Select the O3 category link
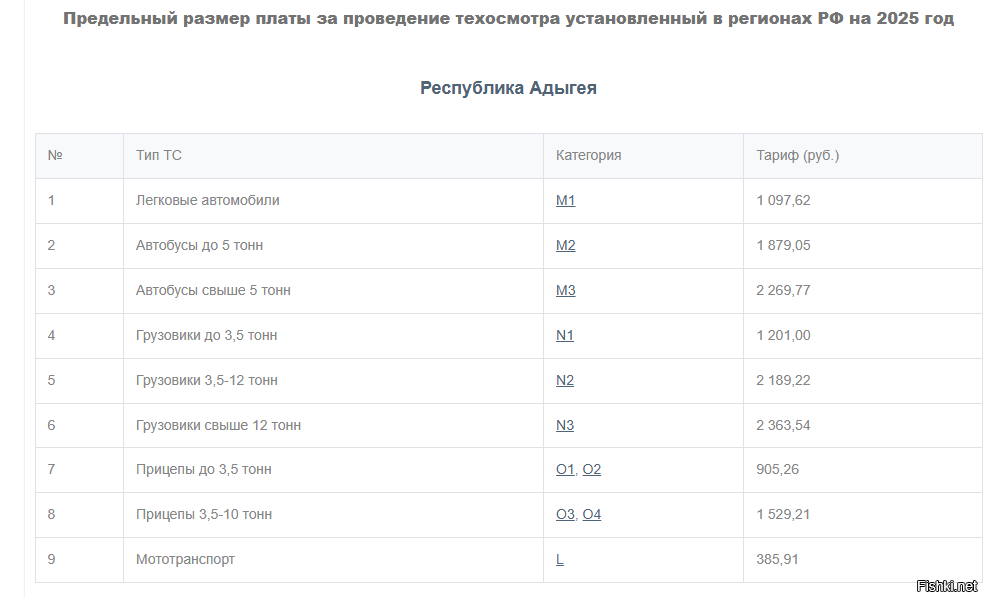This screenshot has width=983, height=598. (565, 515)
